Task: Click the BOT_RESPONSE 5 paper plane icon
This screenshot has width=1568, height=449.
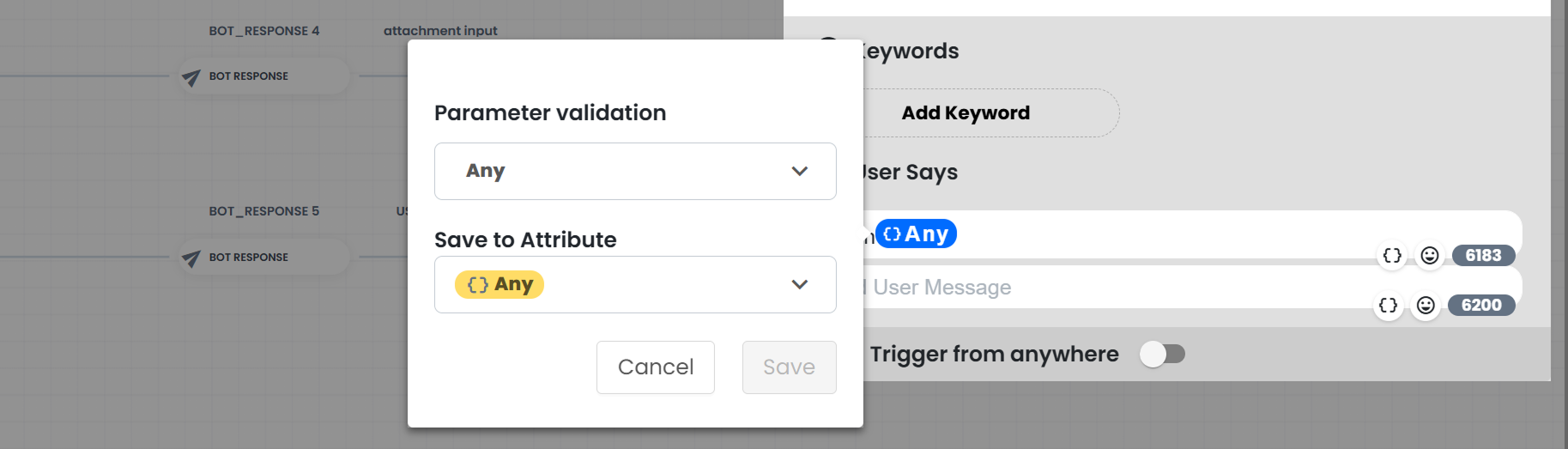Action: 191,258
